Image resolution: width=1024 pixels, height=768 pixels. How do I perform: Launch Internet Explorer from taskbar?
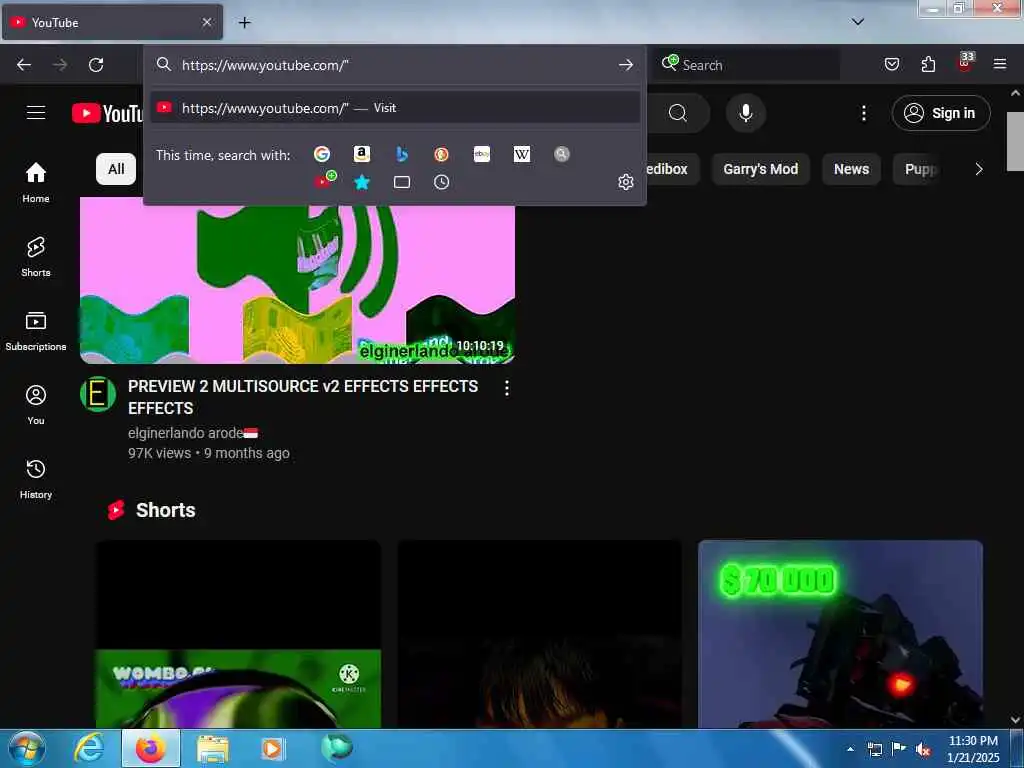tap(89, 748)
